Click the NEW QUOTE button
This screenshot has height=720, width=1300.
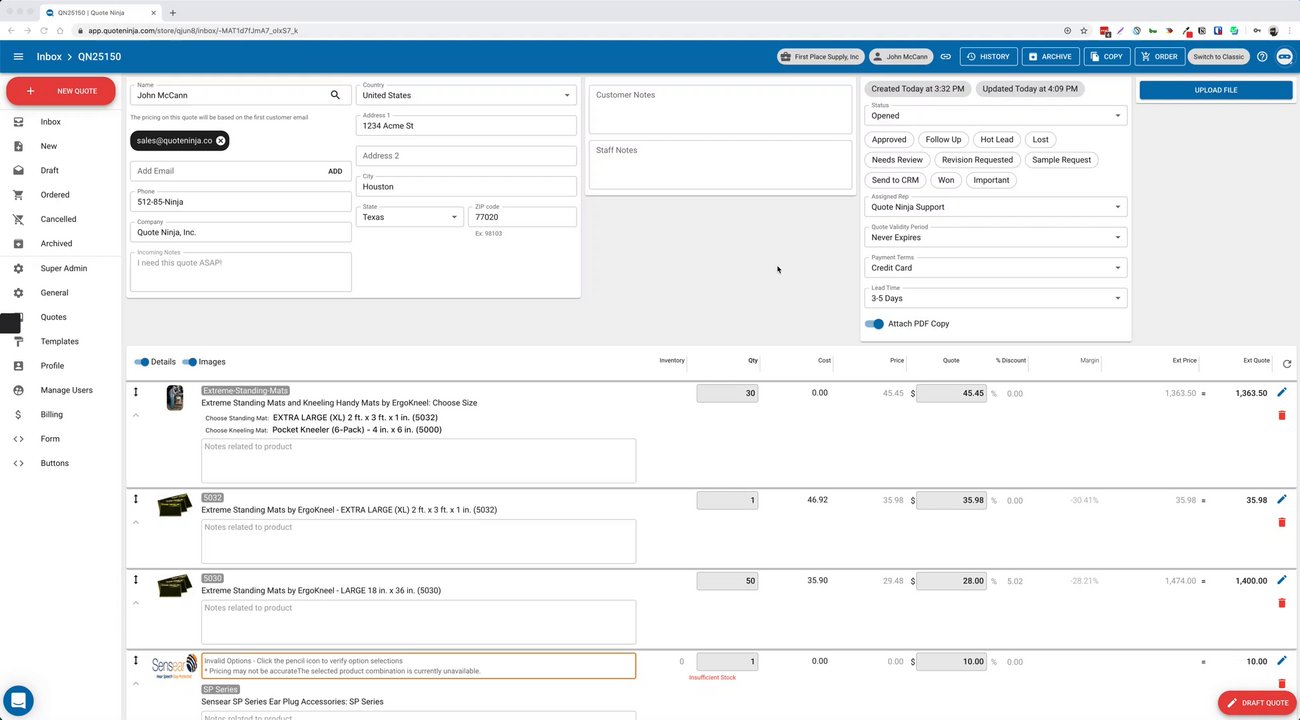[x=61, y=91]
